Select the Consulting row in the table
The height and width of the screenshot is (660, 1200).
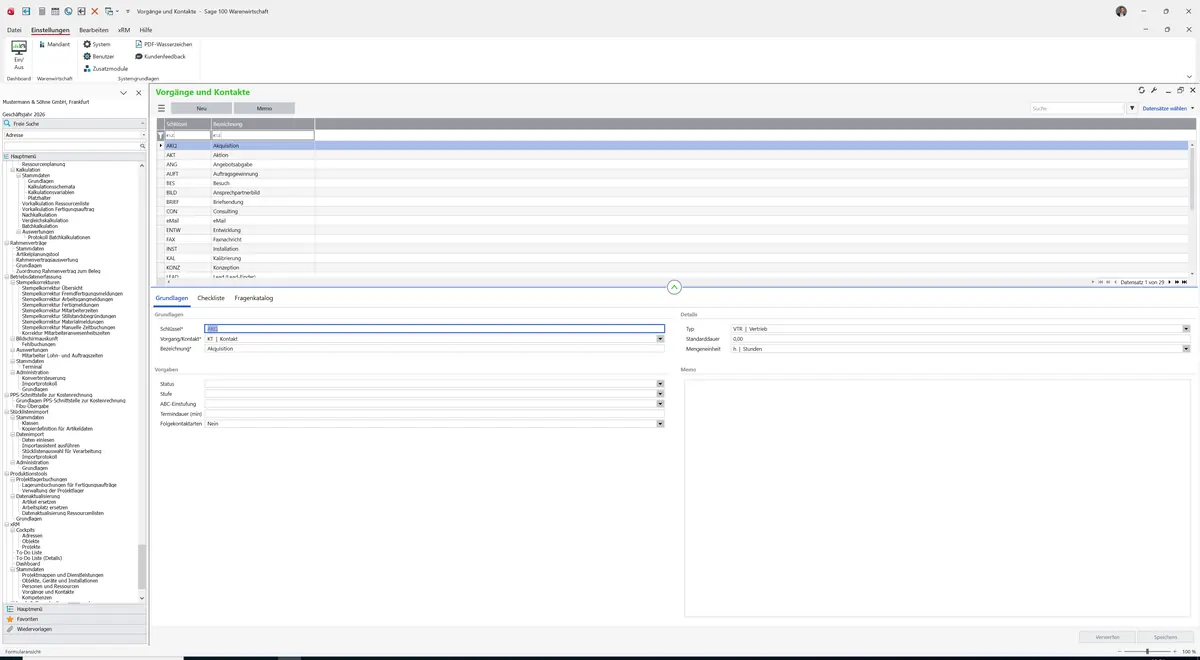(x=677, y=212)
